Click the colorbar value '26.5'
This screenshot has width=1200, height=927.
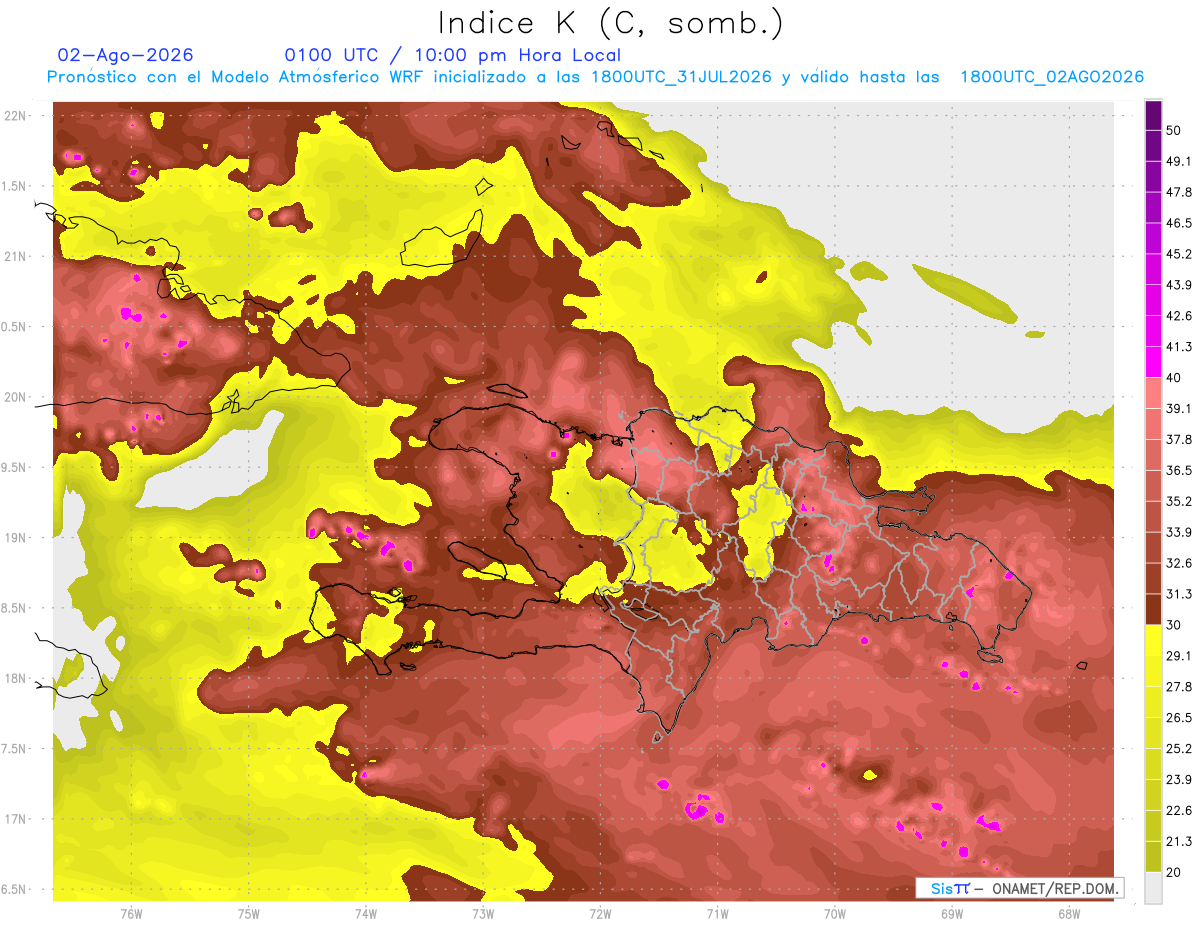click(x=1180, y=718)
